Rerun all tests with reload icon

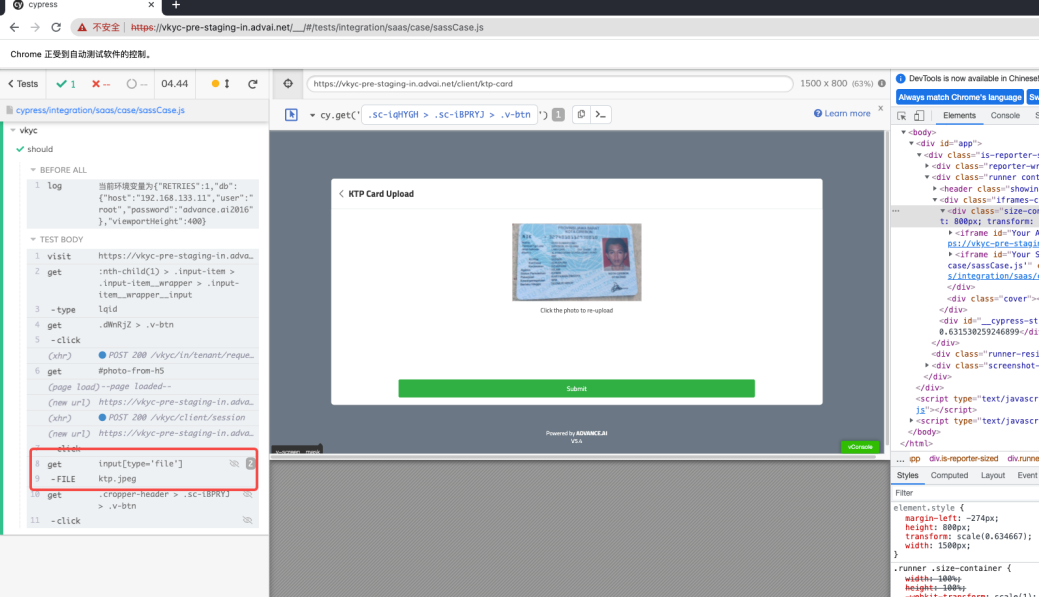[x=252, y=84]
